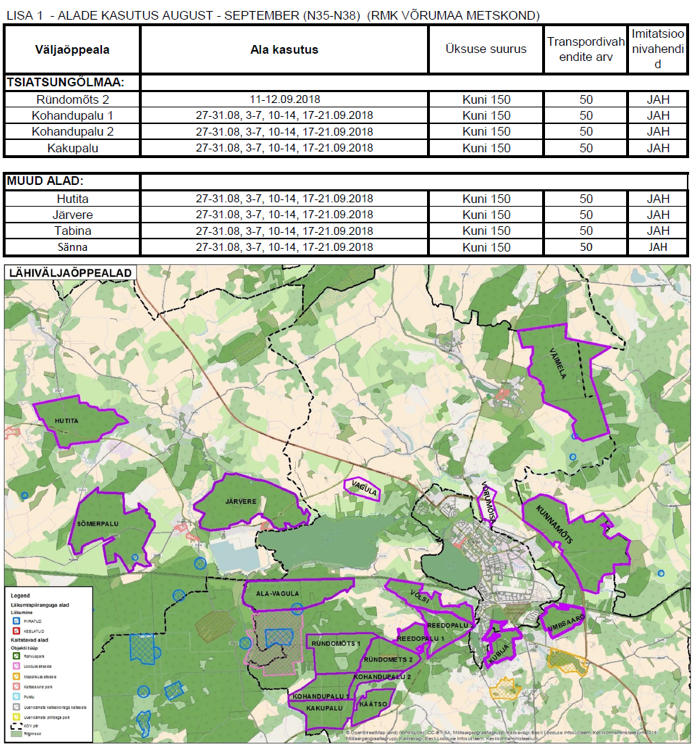The image size is (692, 746).
Task: Click the VÕLSI area label on the map
Action: [x=419, y=598]
